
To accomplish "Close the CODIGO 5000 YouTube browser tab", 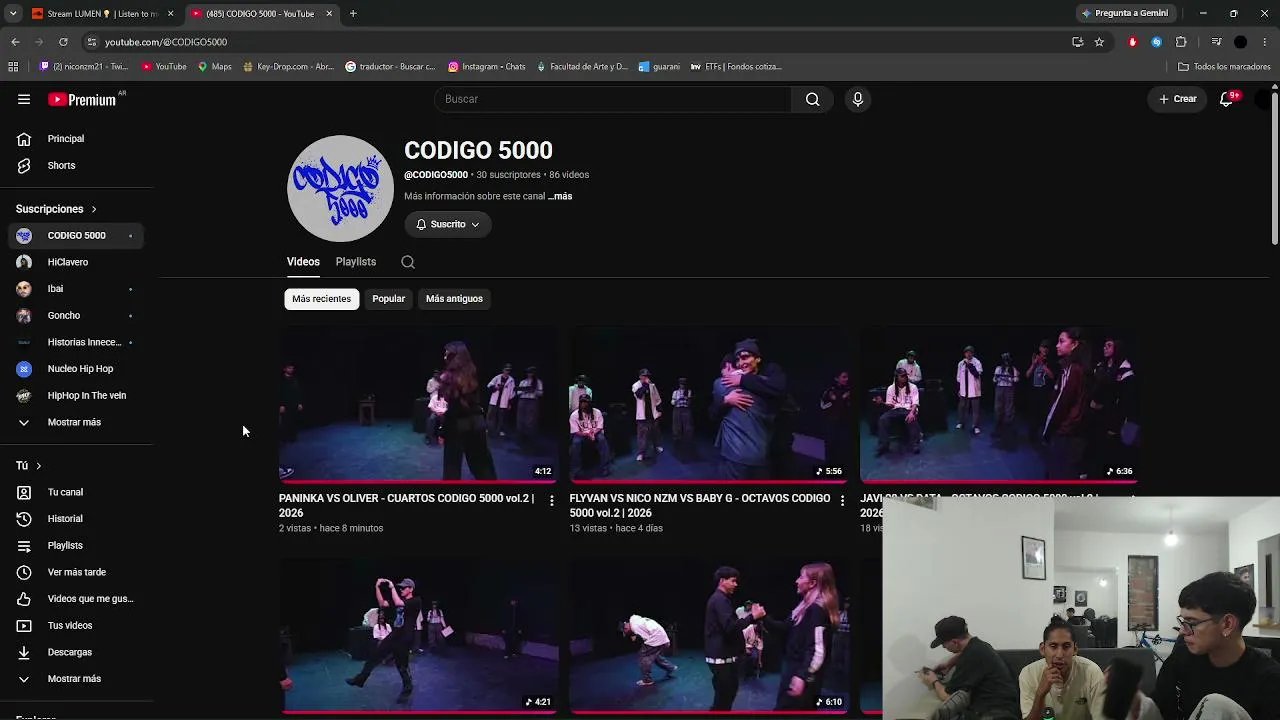I will pyautogui.click(x=329, y=14).
